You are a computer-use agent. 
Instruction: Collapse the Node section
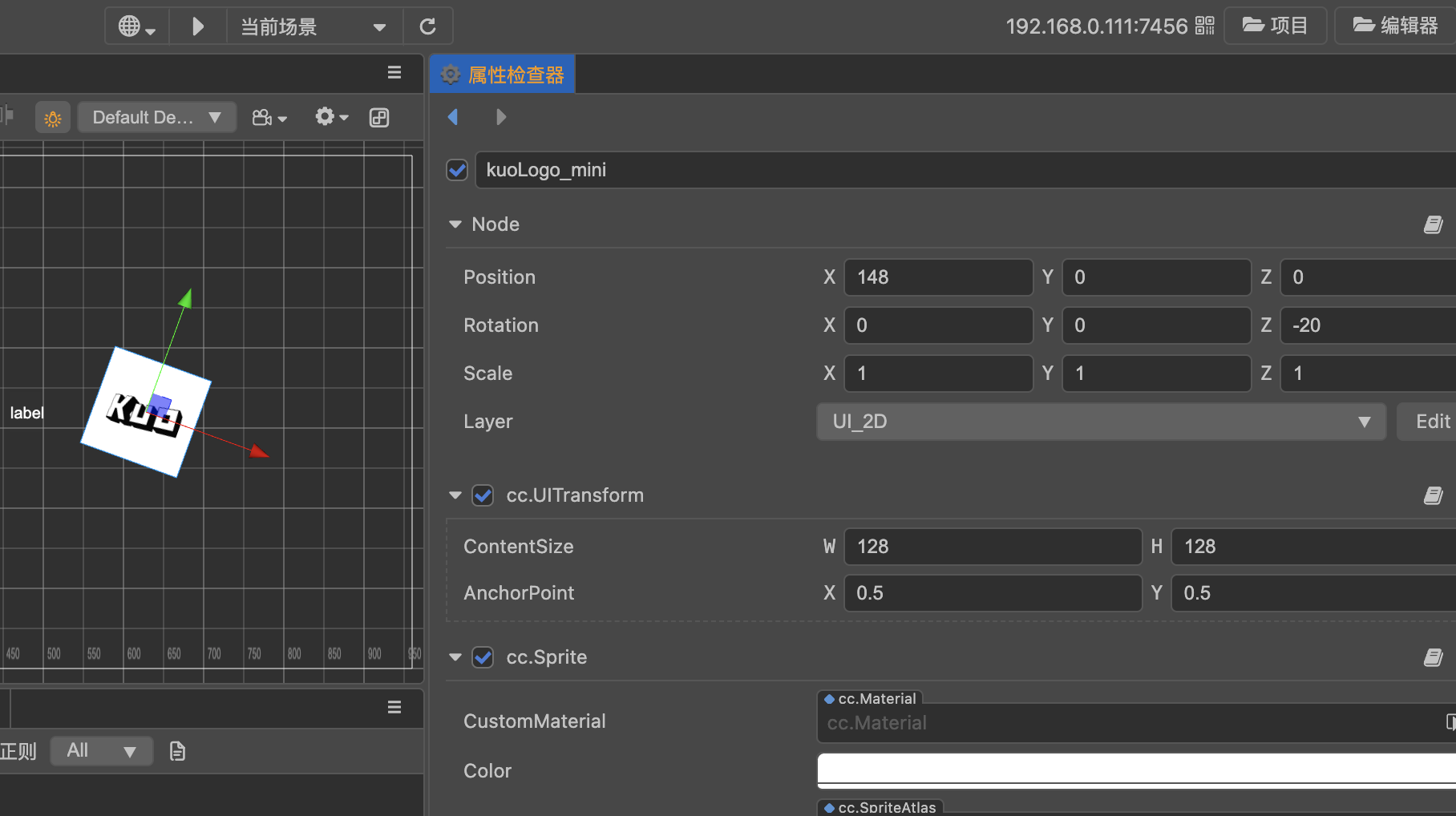tap(455, 224)
